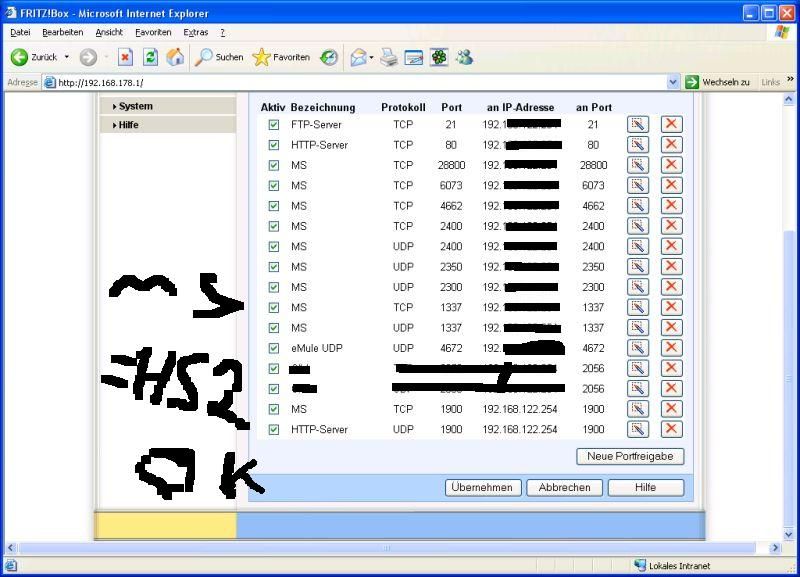Click IP 192.168.122.254 in the MS TCP 1900 row

(520, 409)
